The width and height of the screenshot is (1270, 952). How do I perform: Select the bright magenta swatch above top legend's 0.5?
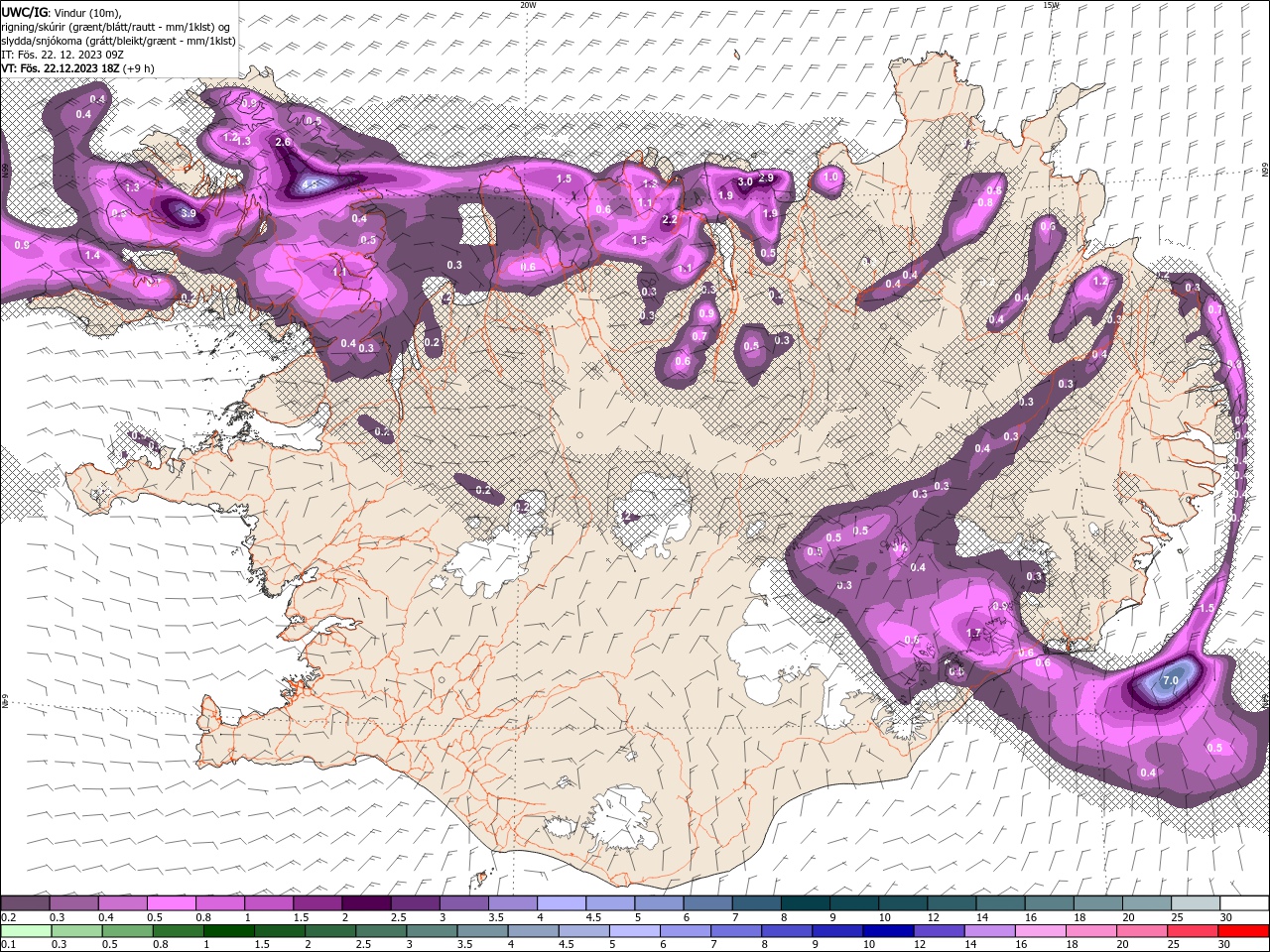171,903
